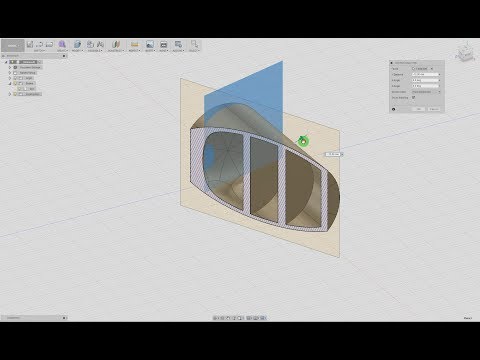Toggle the Show Hatching checkbox
The image size is (480, 360).
point(414,97)
